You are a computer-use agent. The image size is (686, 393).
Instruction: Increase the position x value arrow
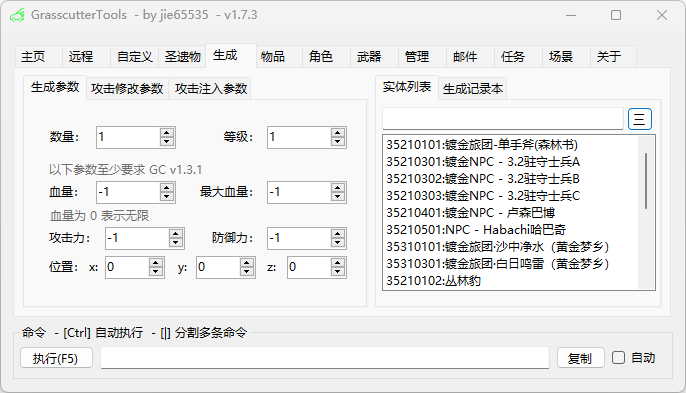(156, 263)
